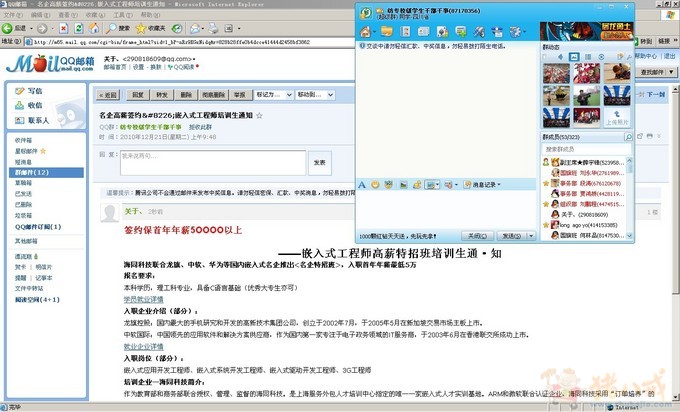
Task: Click the IE Mail envelope icon
Action: [195, 29]
